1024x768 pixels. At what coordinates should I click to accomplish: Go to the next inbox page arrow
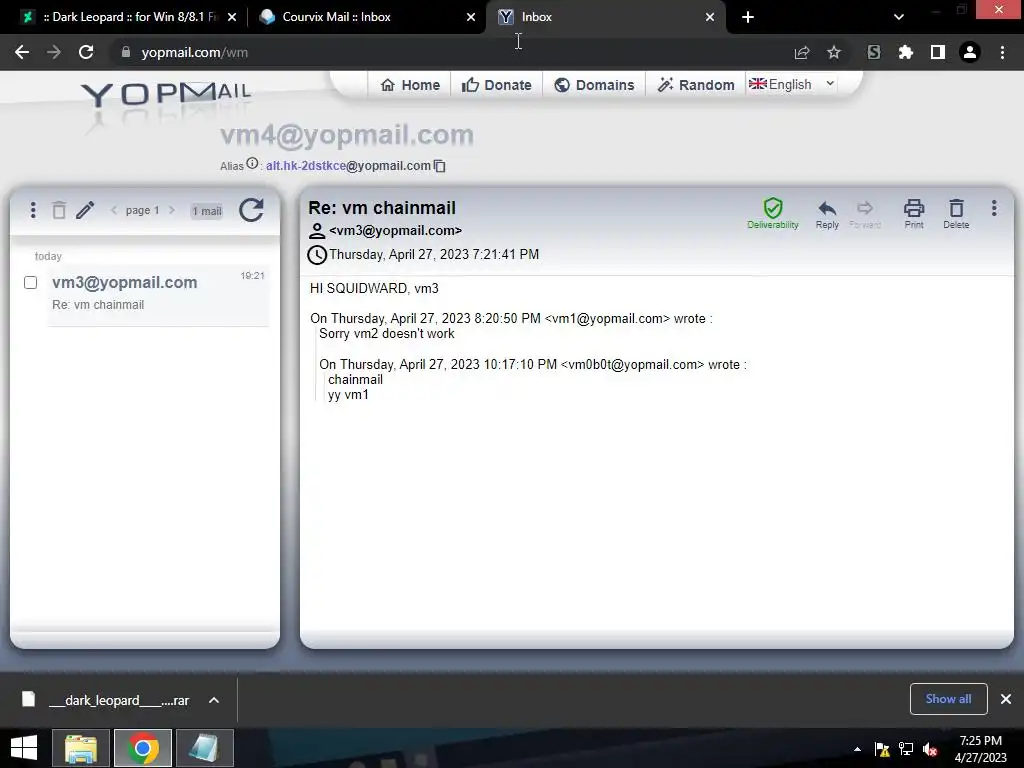(172, 210)
